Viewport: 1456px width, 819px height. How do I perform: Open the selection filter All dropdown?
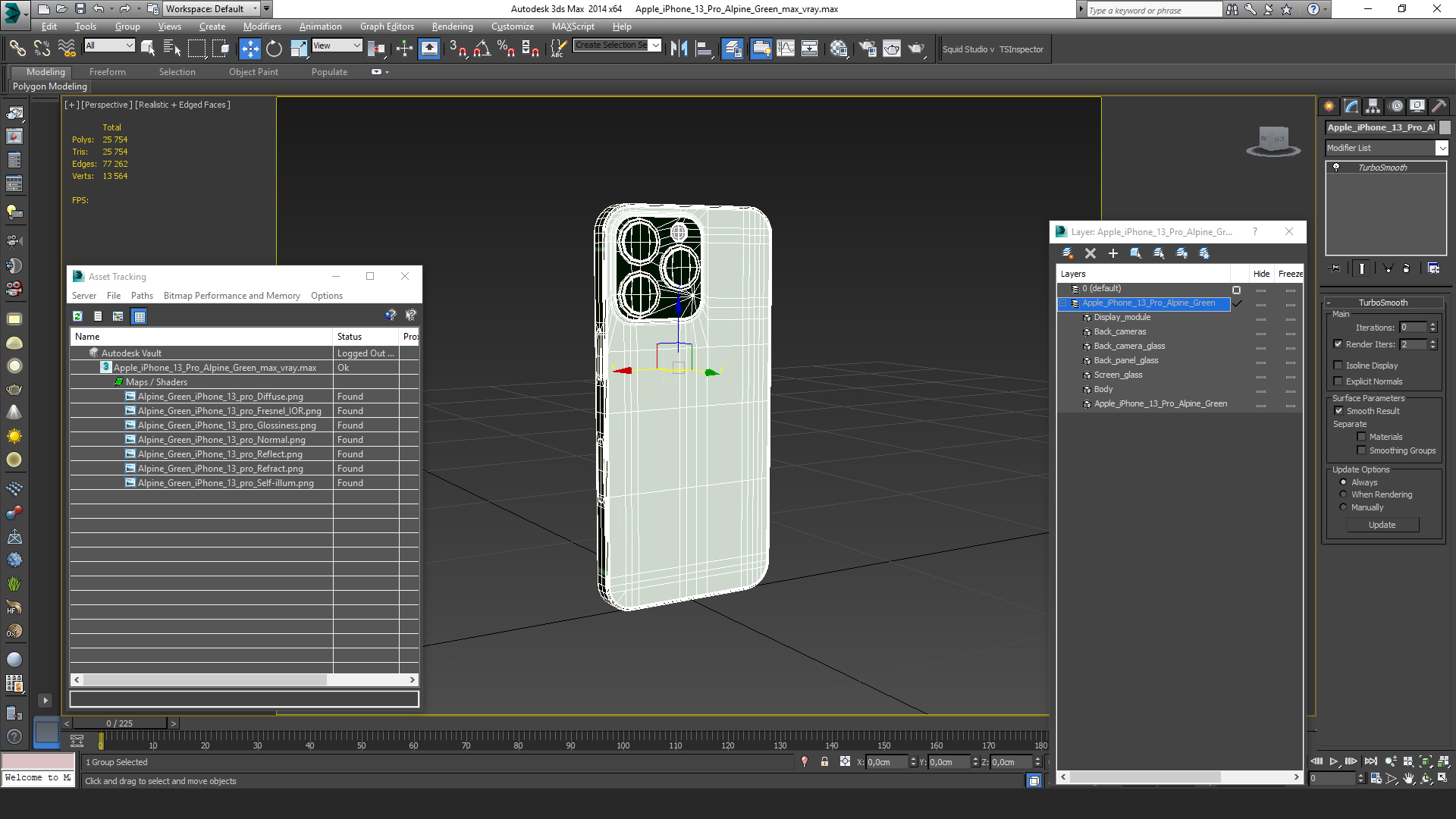click(x=109, y=45)
